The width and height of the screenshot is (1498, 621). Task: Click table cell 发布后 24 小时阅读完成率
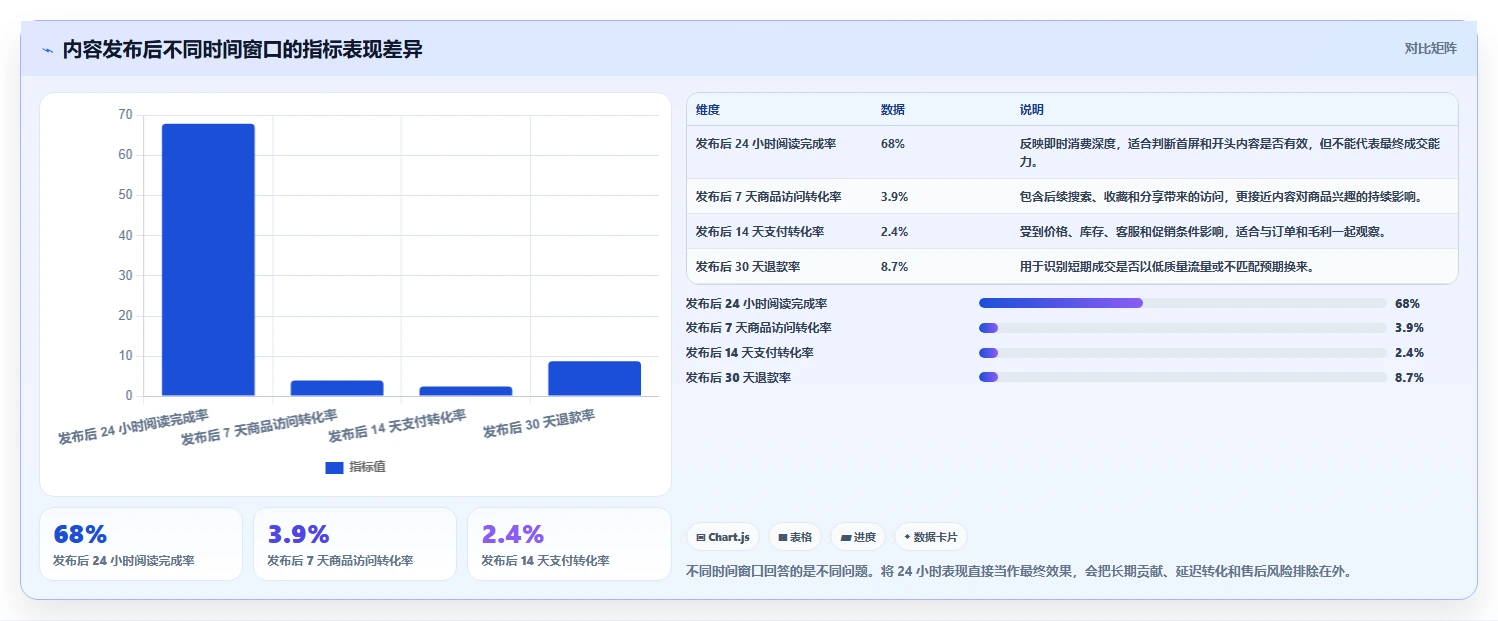point(766,144)
